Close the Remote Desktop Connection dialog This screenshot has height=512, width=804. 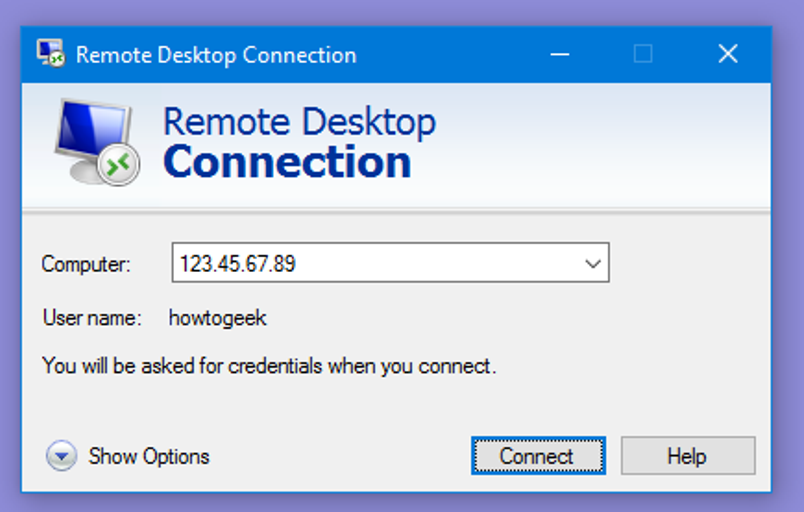(728, 54)
